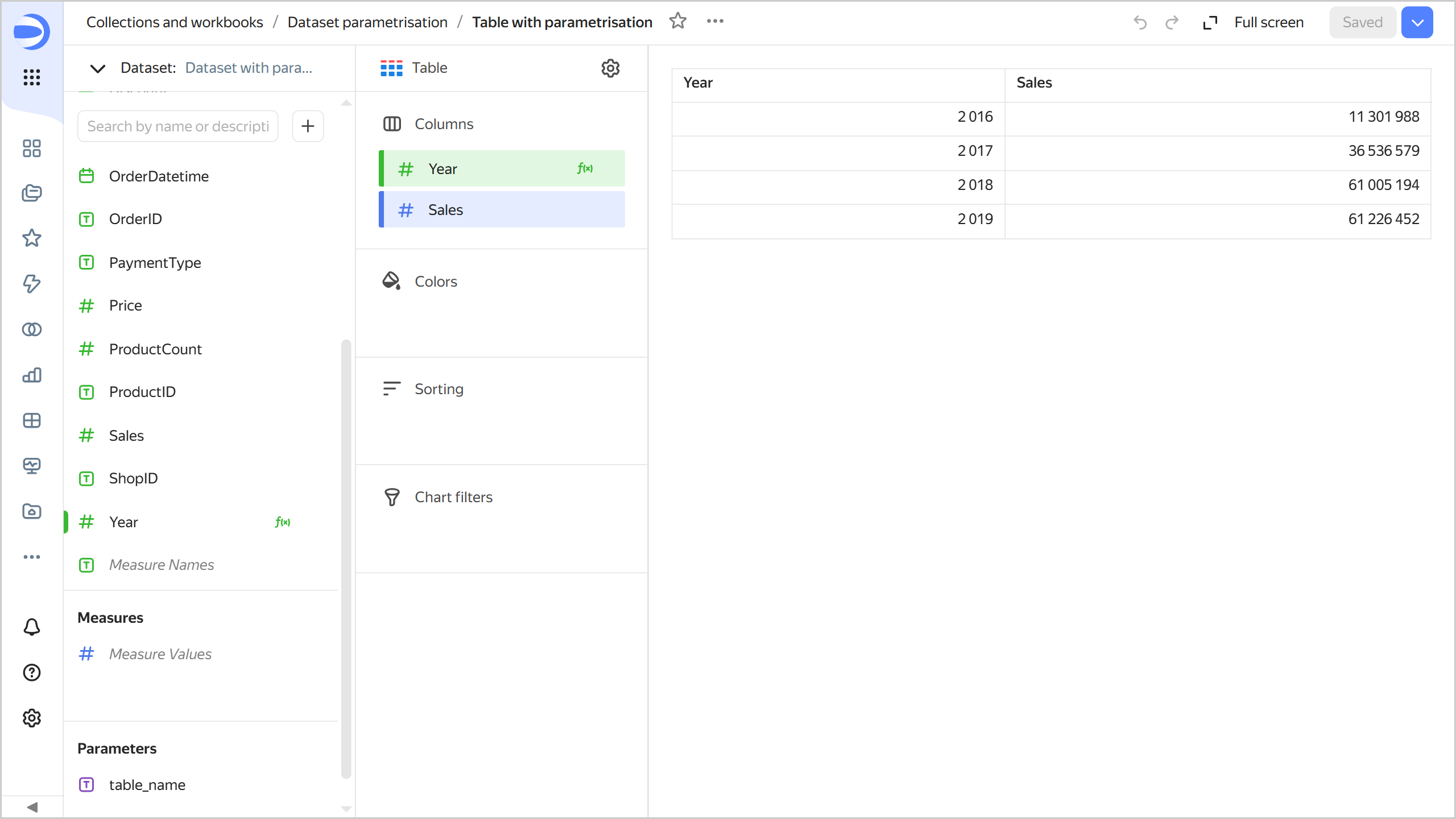The height and width of the screenshot is (819, 1456).
Task: Click the undo arrow icon
Action: 1140,23
